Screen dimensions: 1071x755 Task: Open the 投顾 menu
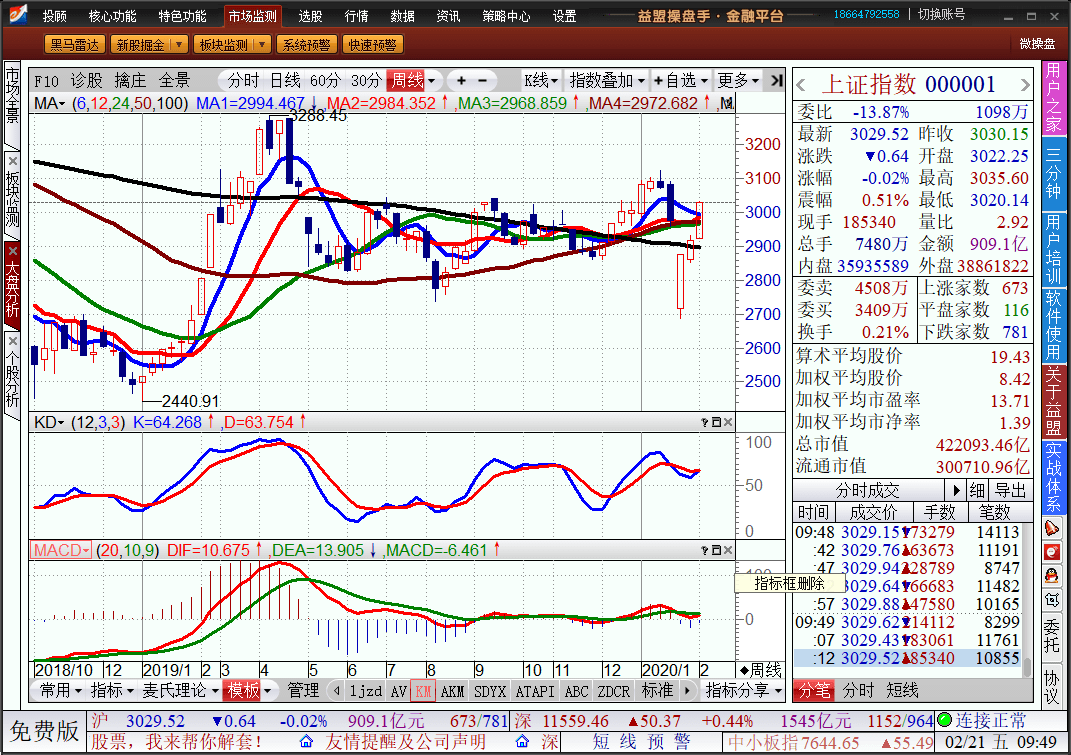(55, 16)
